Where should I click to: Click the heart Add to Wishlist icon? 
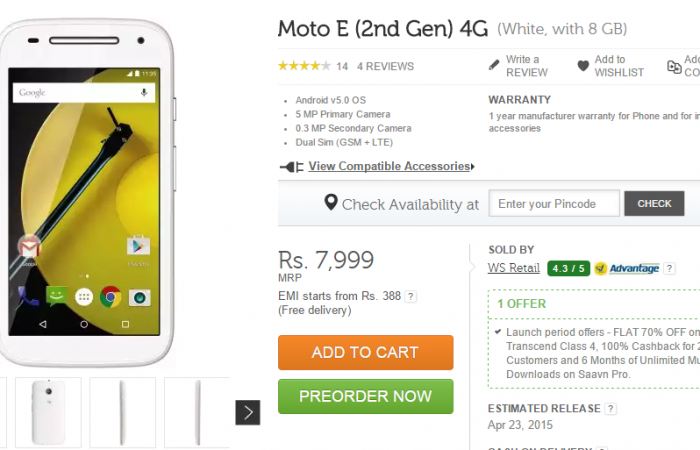(x=583, y=66)
